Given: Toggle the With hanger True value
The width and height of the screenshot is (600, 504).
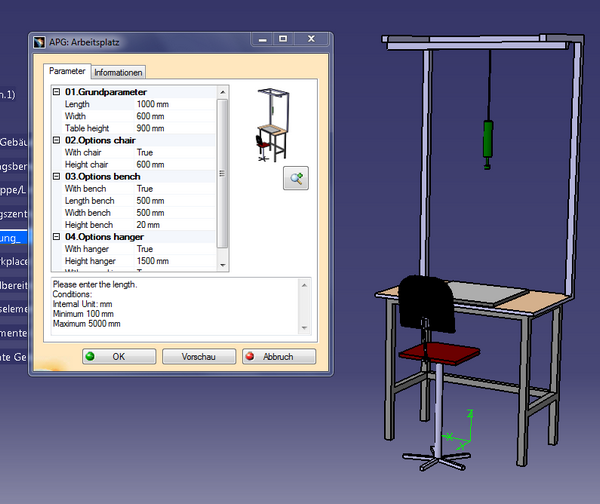Looking at the screenshot, I should click(145, 248).
